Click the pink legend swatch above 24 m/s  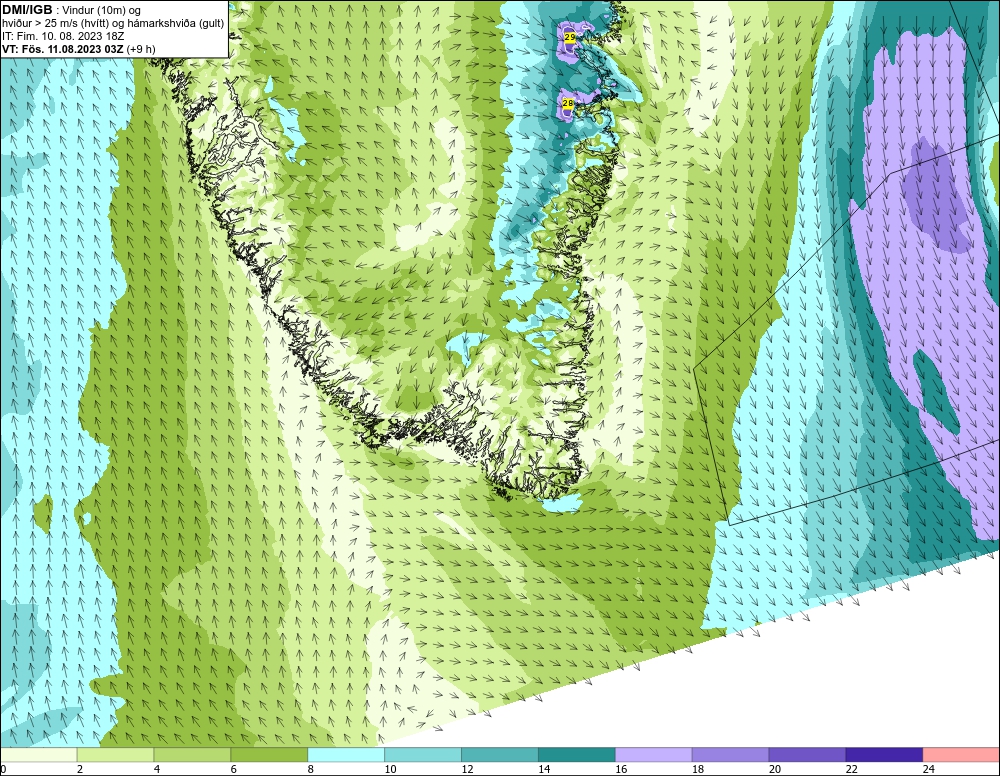(961, 755)
